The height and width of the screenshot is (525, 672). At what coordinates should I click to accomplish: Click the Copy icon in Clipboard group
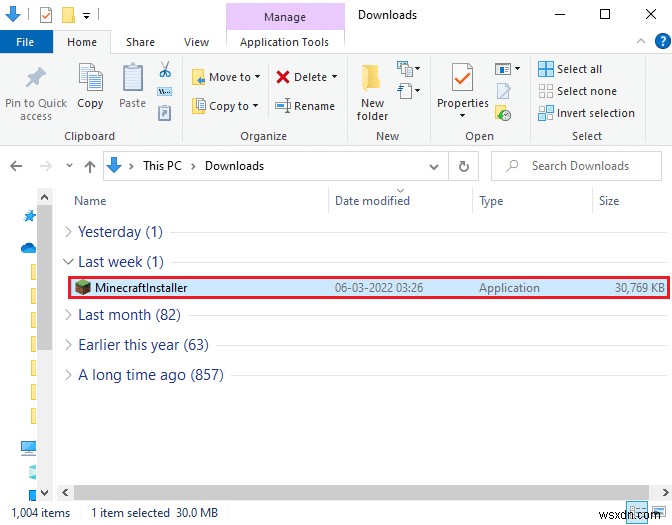click(x=90, y=78)
